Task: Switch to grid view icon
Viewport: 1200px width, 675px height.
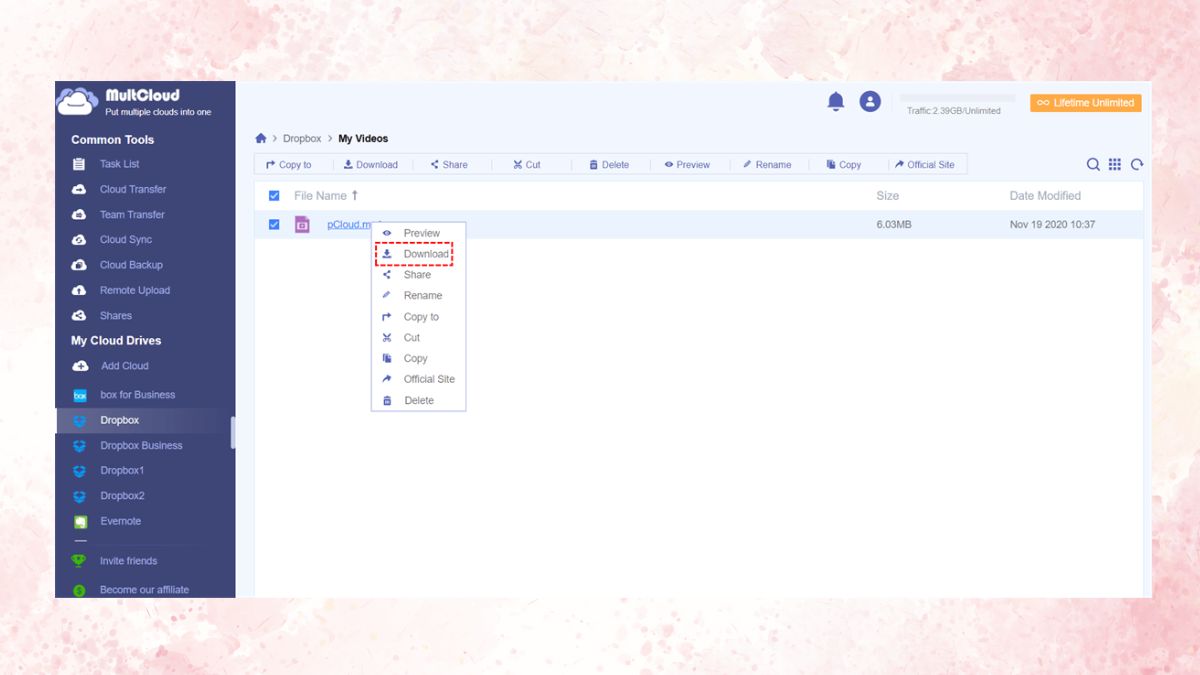Action: point(1115,164)
